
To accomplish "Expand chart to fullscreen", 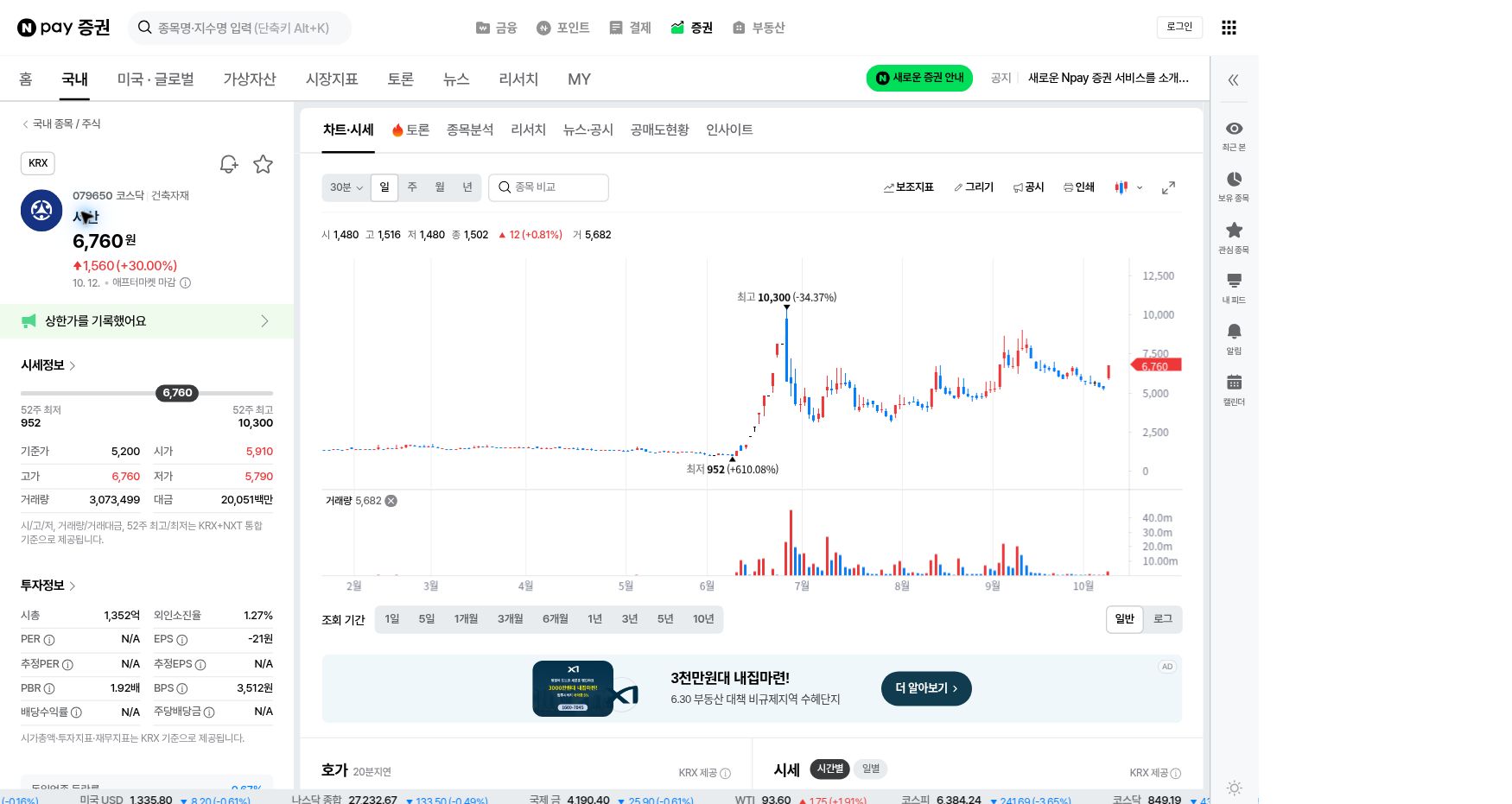I will 1168,187.
